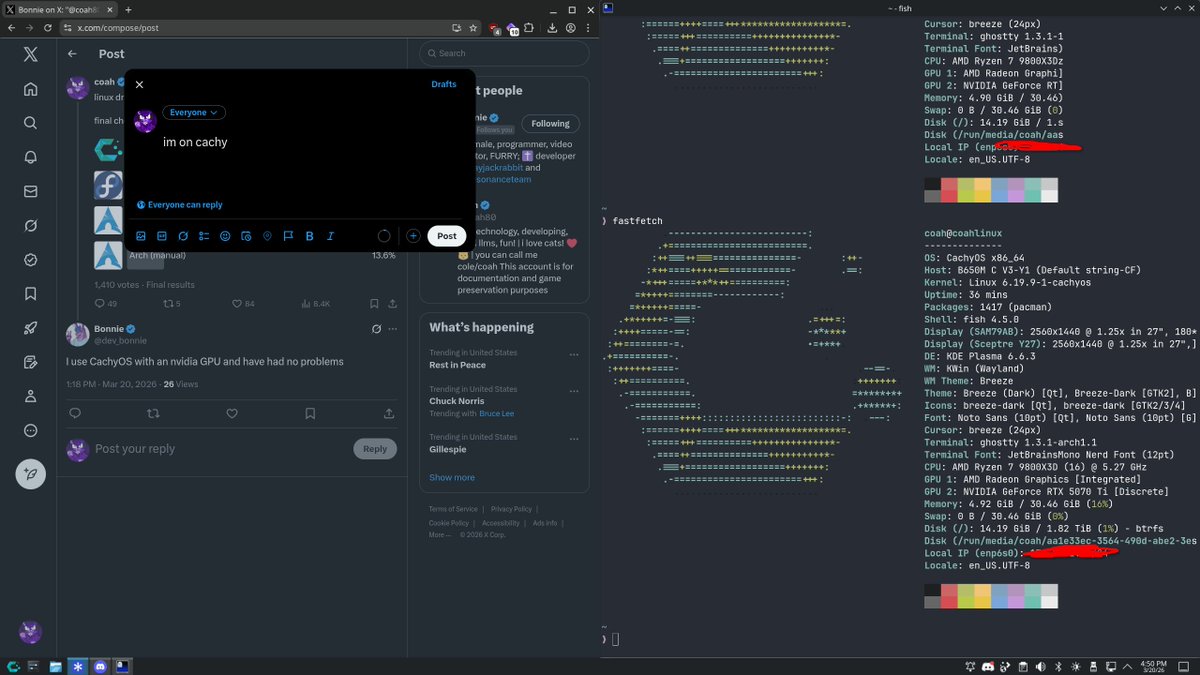Click the 'im on cachy' post text field

(196, 142)
